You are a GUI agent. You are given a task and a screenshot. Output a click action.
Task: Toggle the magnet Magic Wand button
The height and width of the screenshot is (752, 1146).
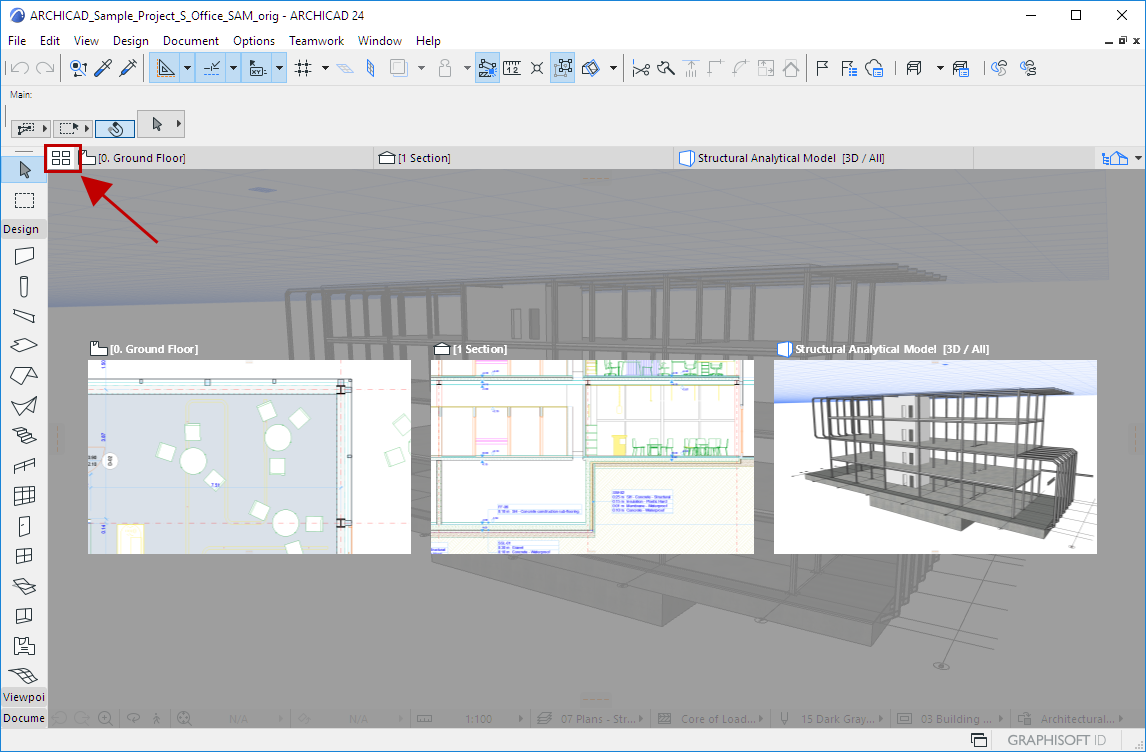115,128
